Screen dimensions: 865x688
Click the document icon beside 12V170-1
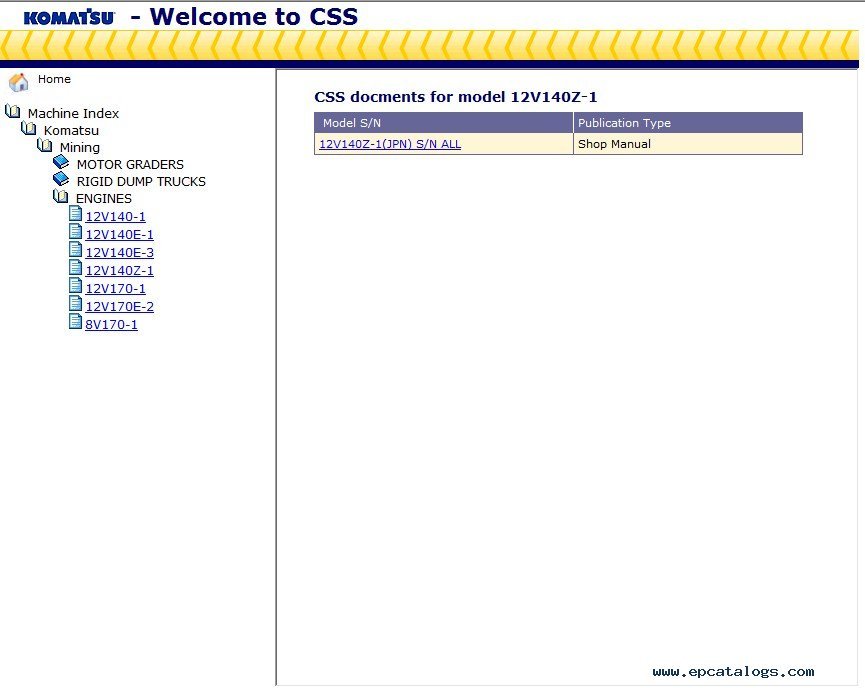tap(76, 286)
